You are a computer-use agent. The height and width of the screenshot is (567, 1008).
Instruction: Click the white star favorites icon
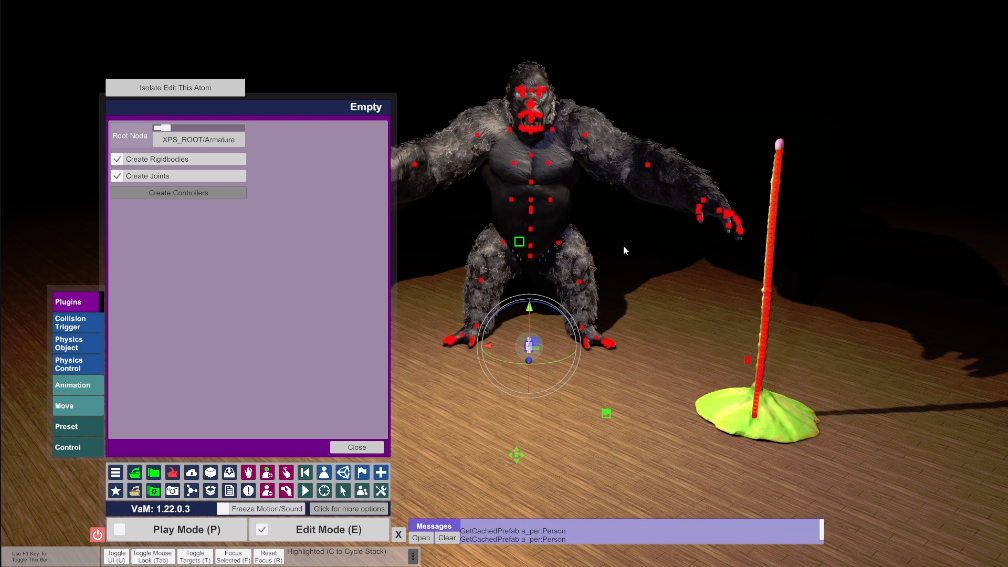tap(115, 490)
